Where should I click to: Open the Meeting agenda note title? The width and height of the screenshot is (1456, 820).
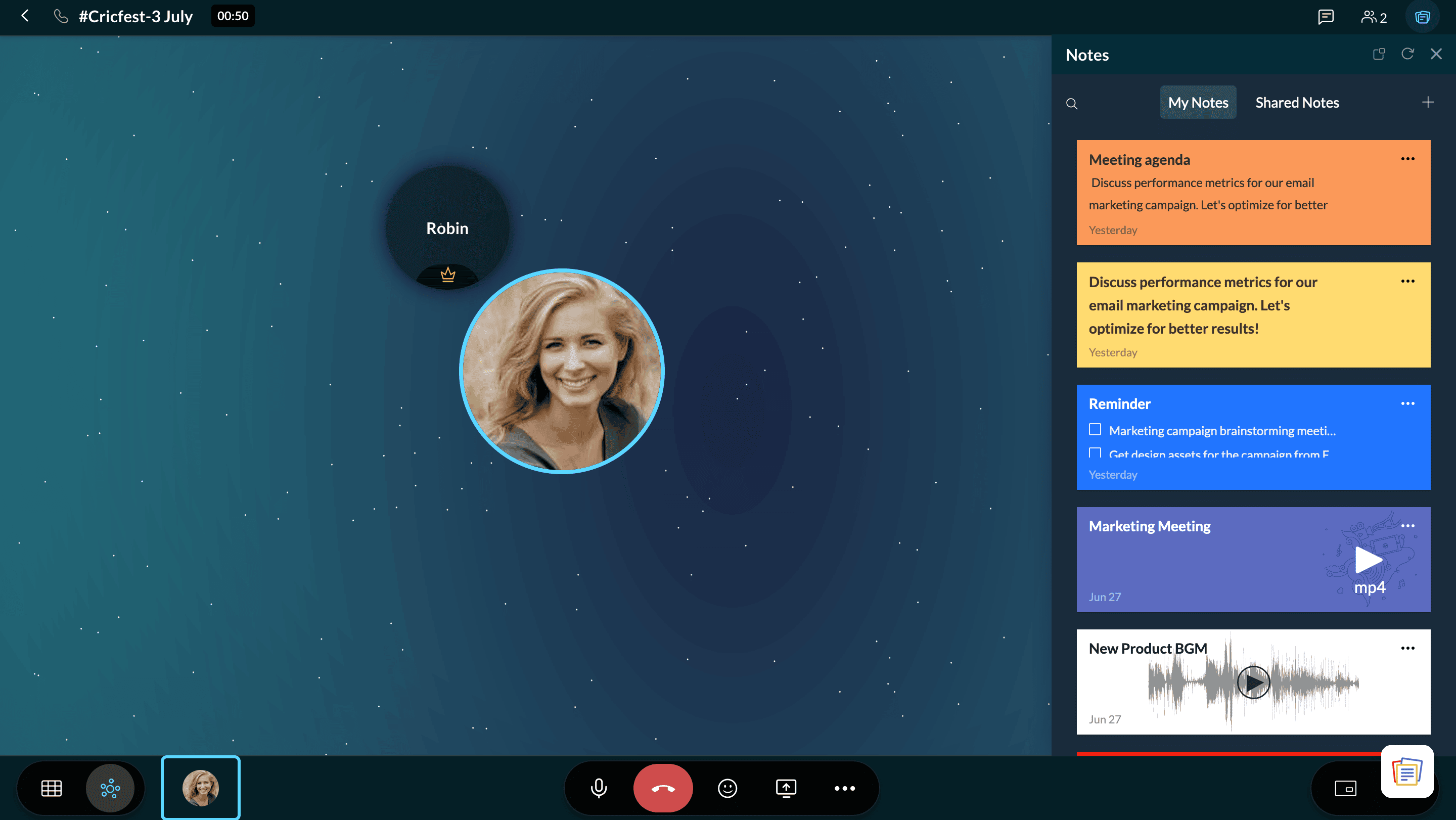pyautogui.click(x=1139, y=160)
